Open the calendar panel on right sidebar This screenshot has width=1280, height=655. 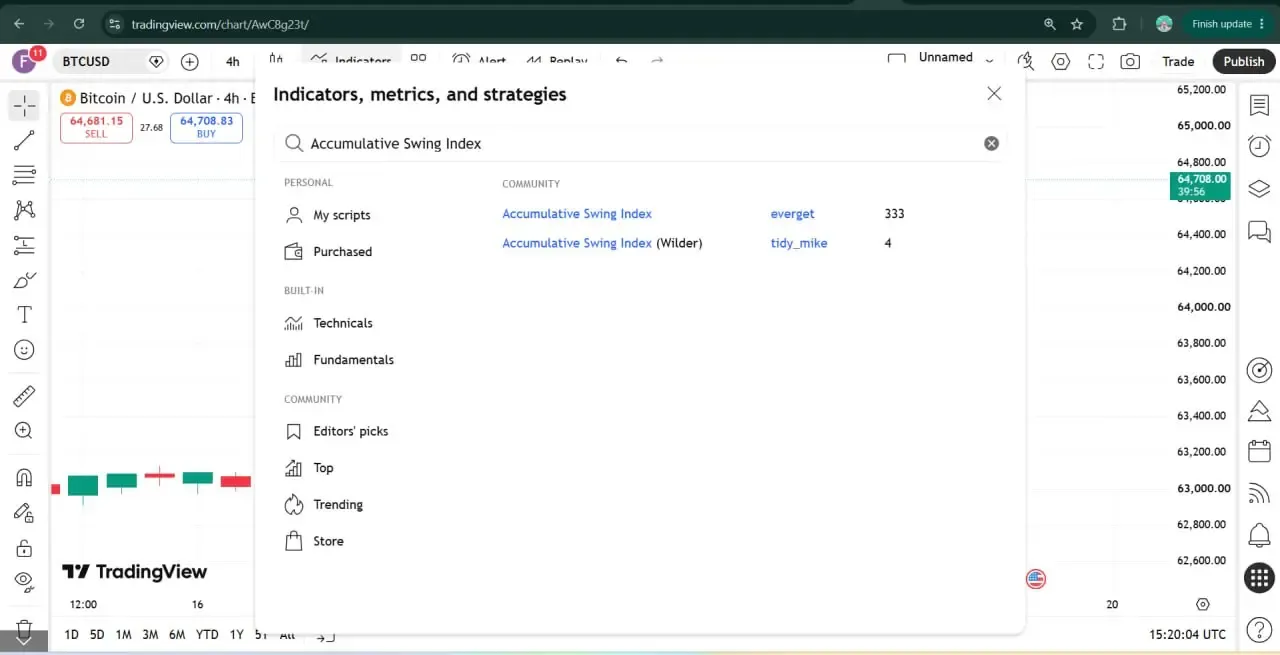(1259, 450)
